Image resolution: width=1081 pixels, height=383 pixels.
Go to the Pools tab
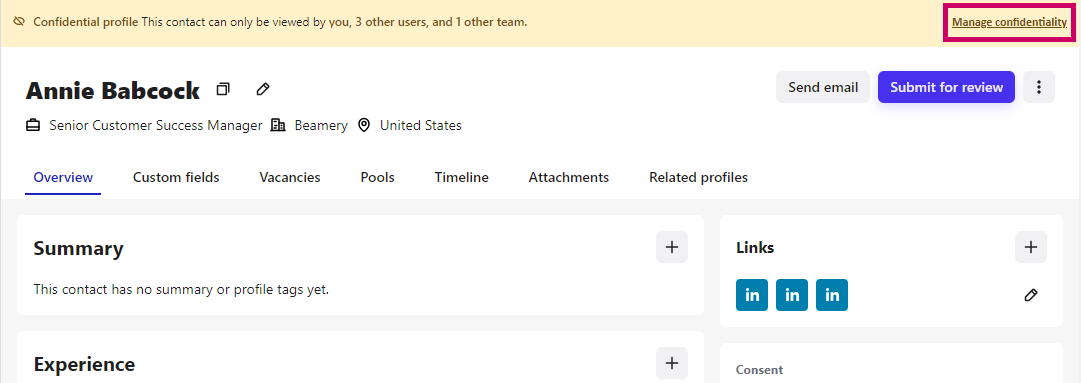click(377, 178)
